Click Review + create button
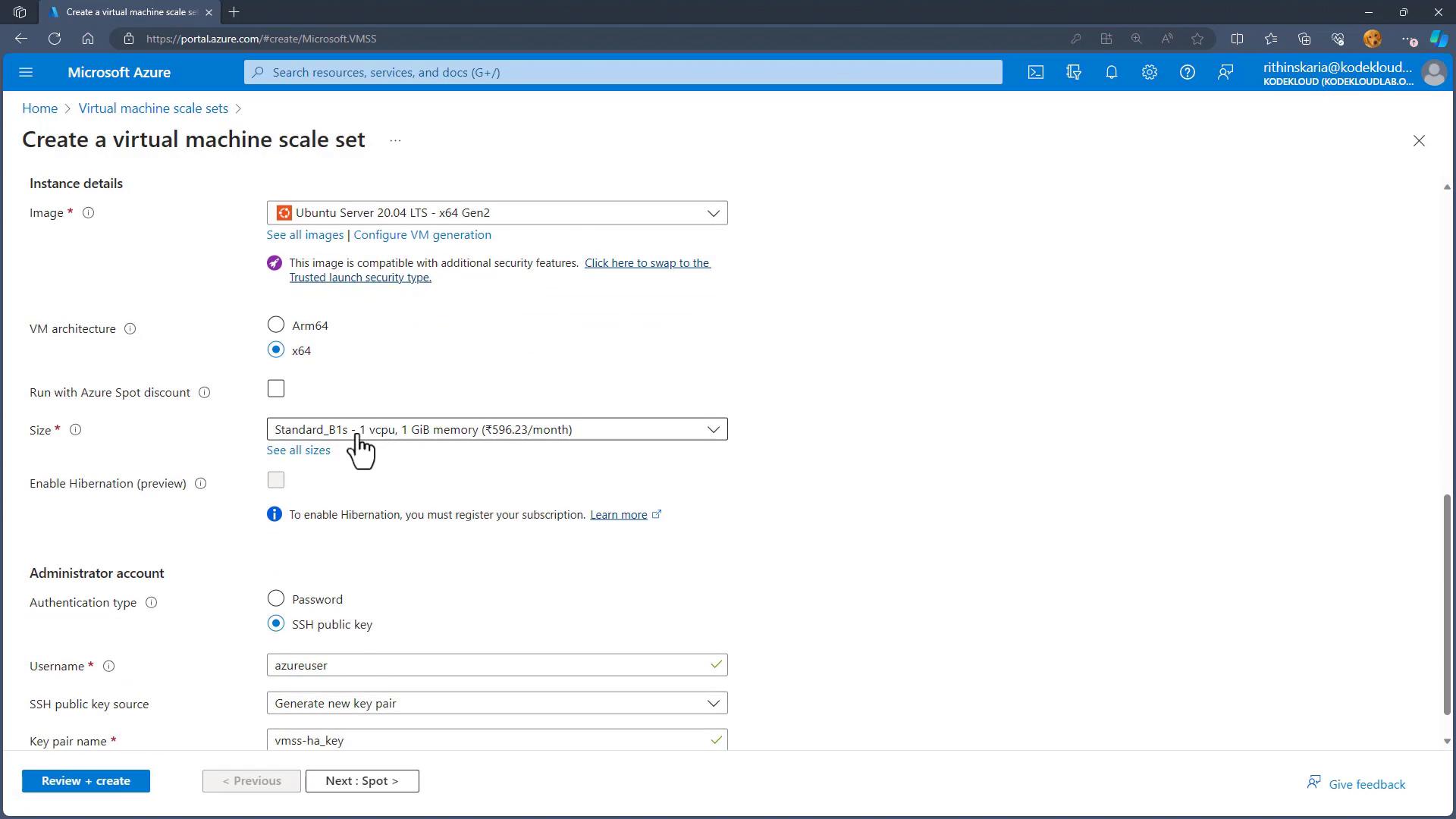Screen dimensions: 1456x819 86,781
